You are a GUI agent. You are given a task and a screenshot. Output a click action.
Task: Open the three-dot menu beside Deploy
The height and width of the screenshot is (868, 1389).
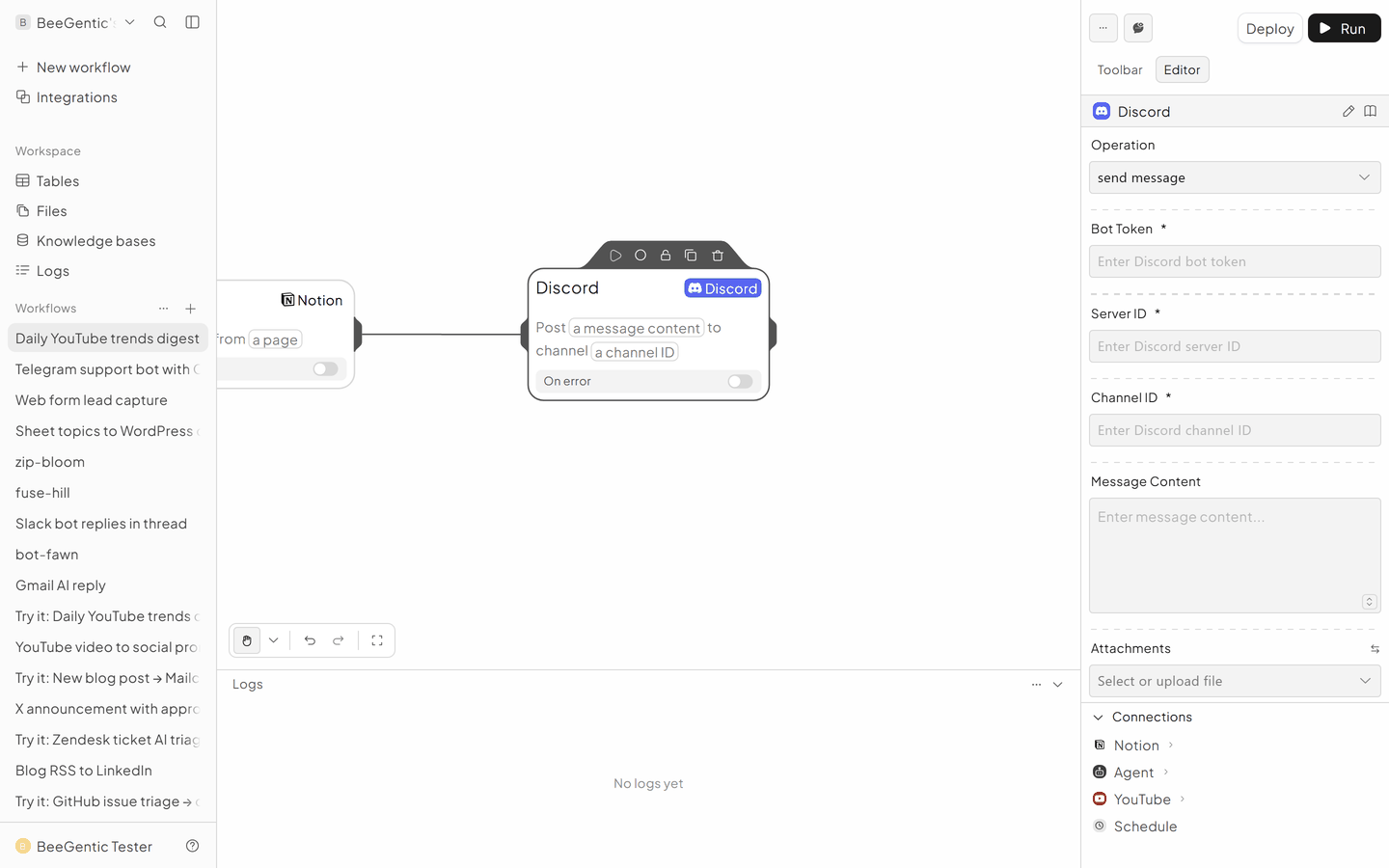[x=1103, y=28]
